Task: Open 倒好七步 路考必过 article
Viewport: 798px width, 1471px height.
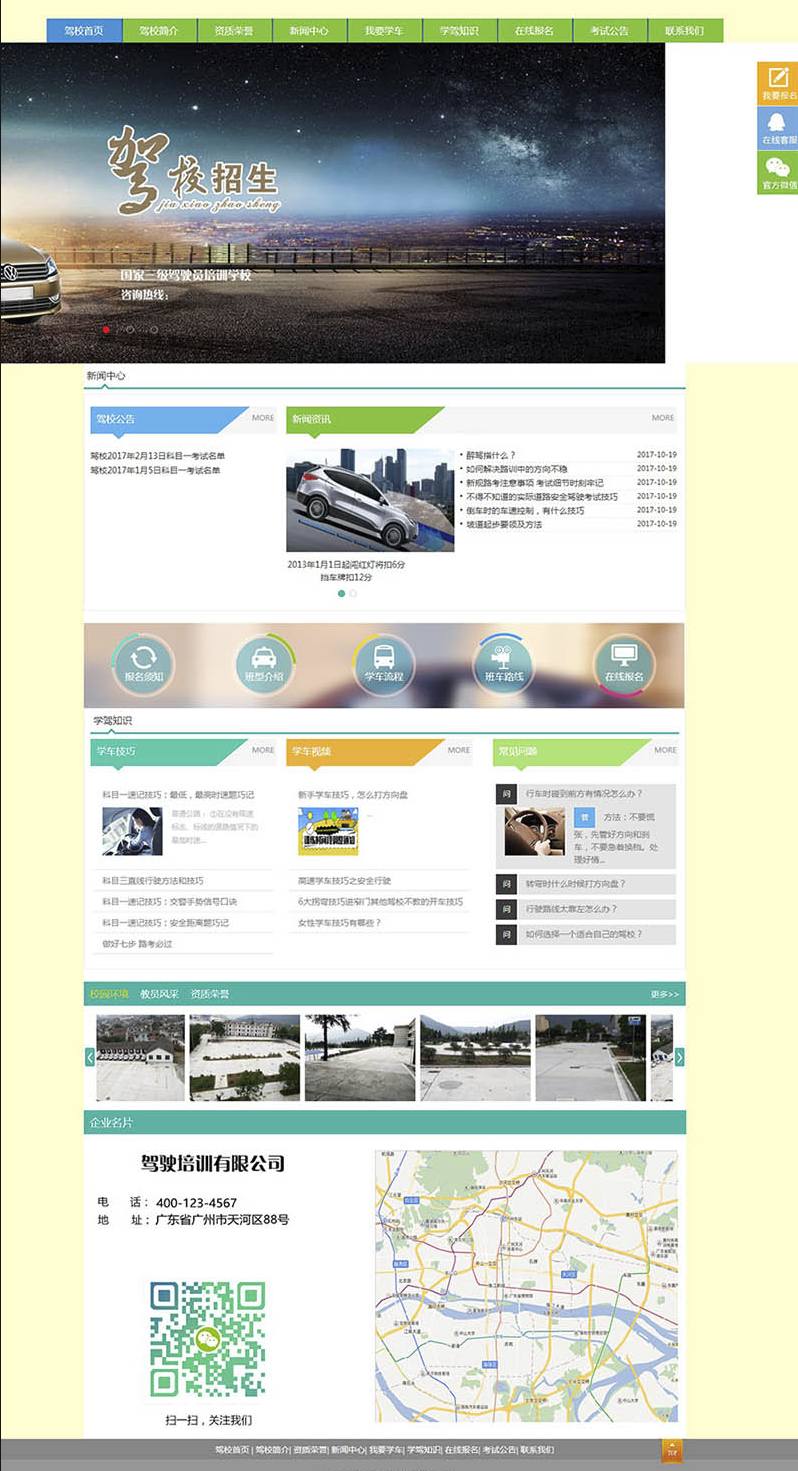Action: (x=137, y=944)
